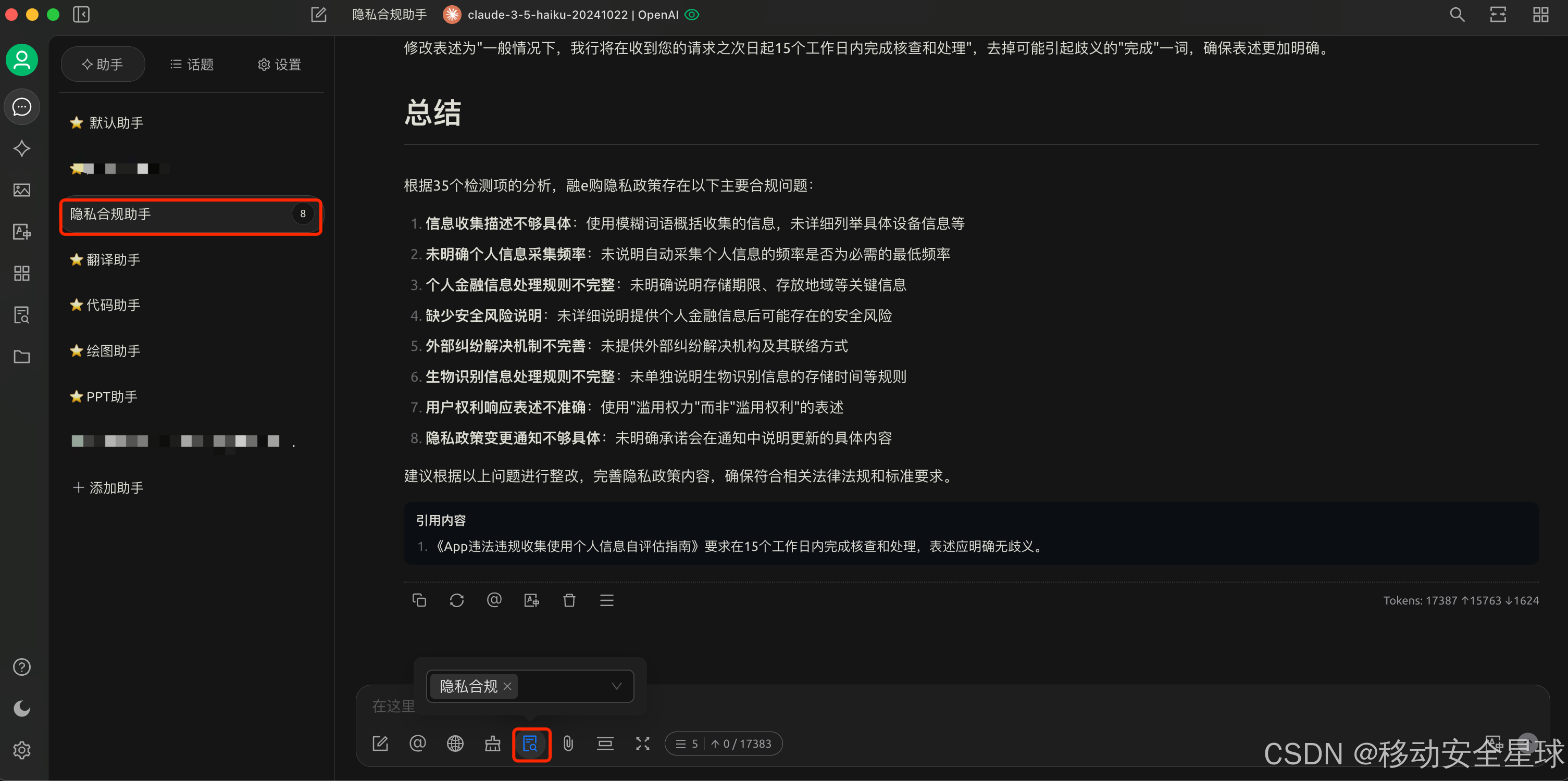Viewport: 1568px width, 781px height.
Task: Remove the 隐私合规 tag
Action: pyautogui.click(x=507, y=686)
